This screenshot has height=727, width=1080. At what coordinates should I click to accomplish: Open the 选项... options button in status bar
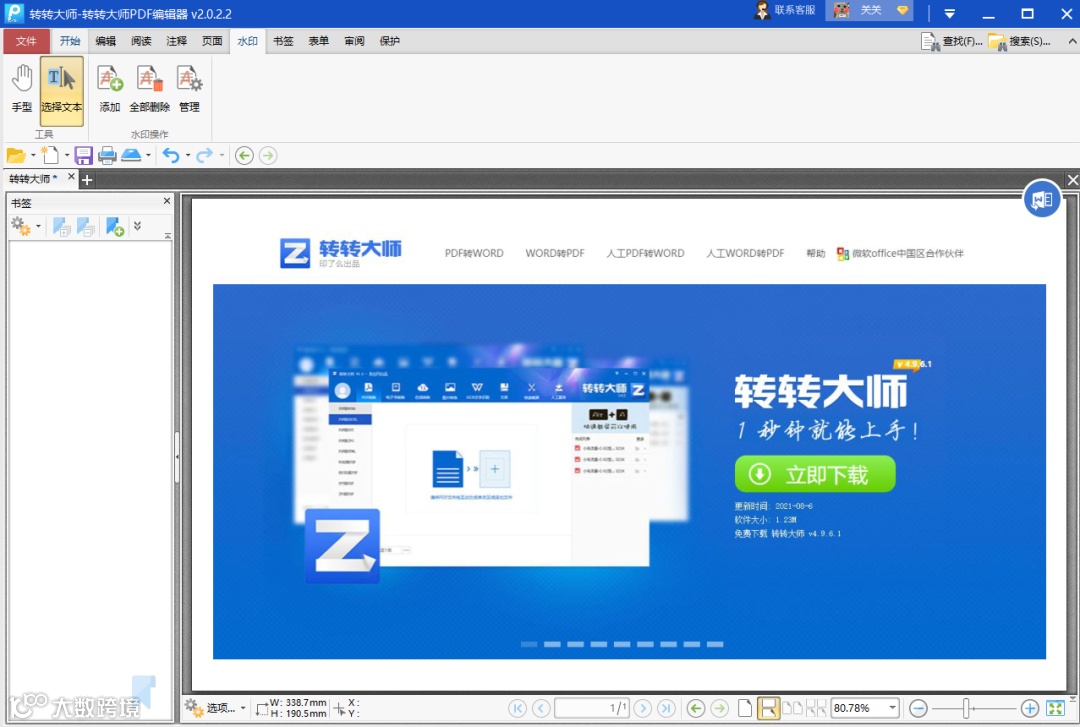point(216,708)
